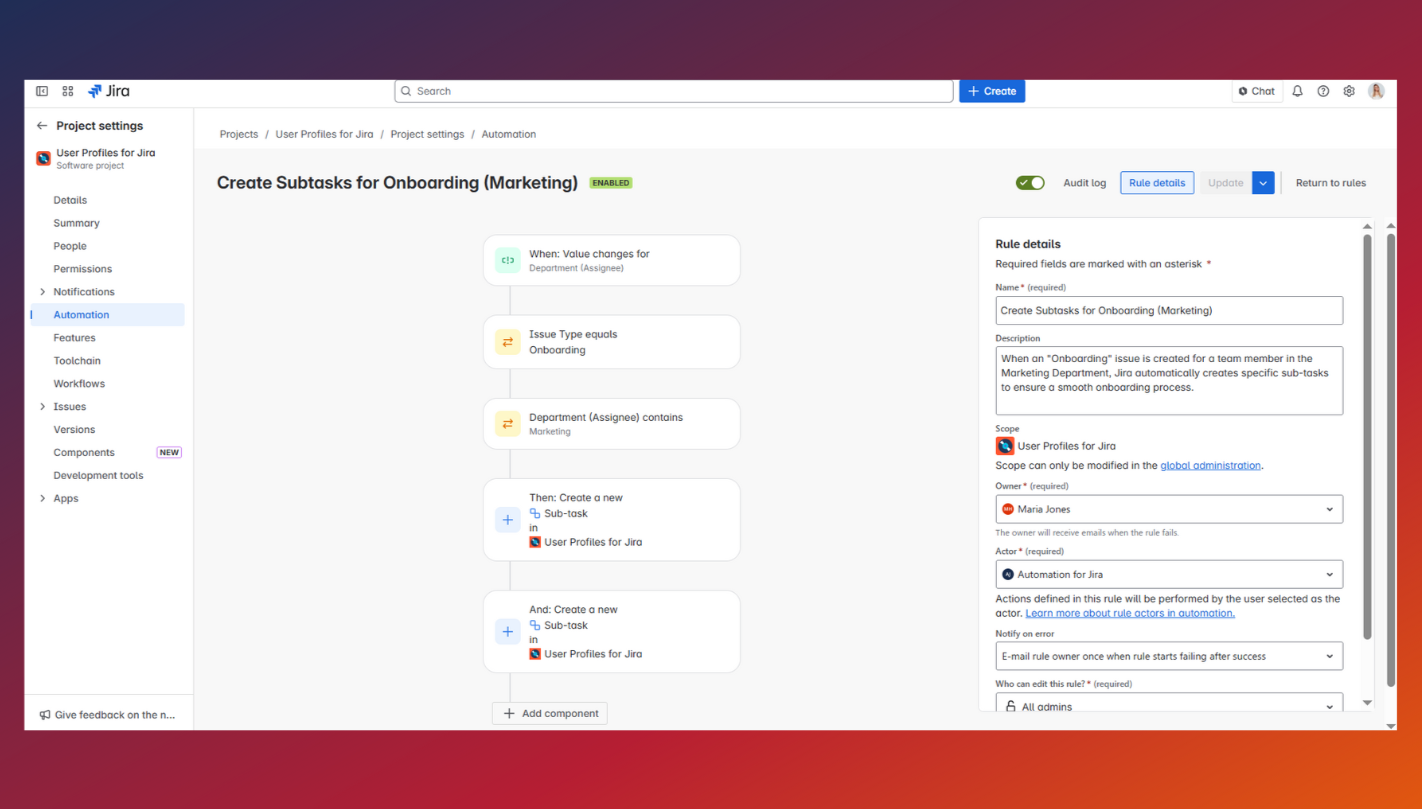Viewport: 1422px width, 809px height.
Task: Click the Scope project icon in Rule details
Action: pyautogui.click(x=1005, y=446)
